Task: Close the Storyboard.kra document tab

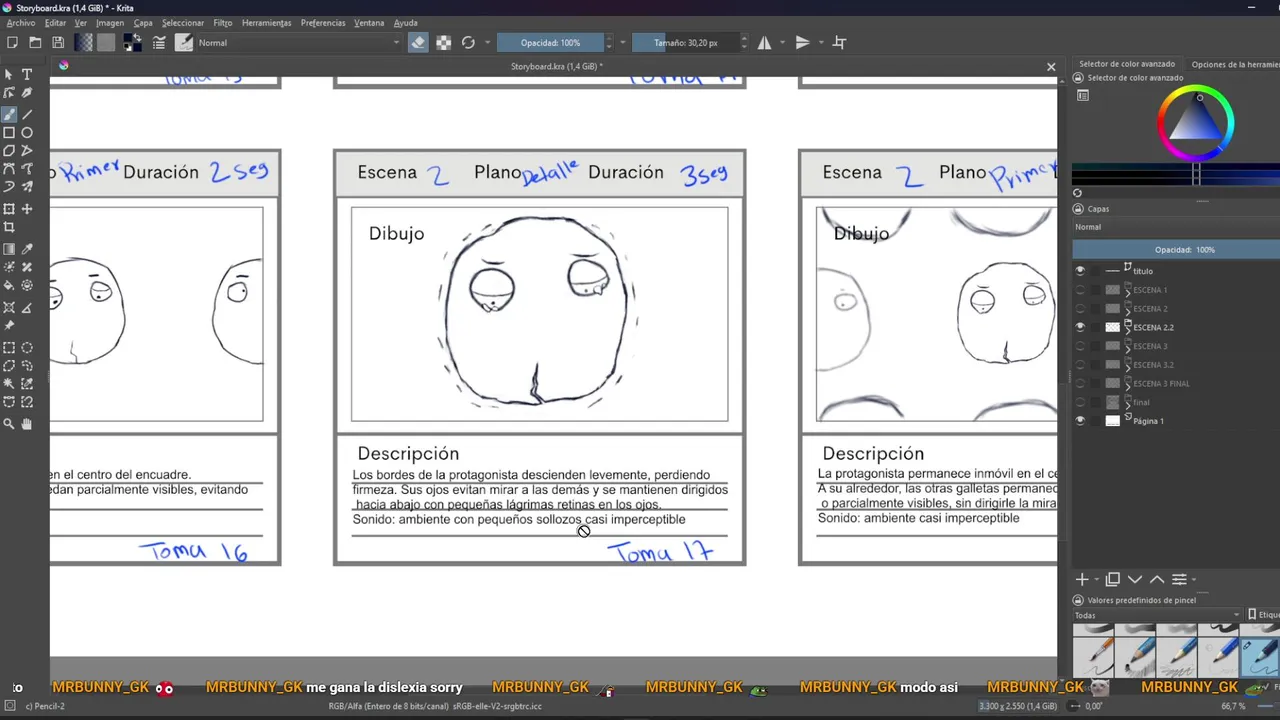Action: (1051, 67)
